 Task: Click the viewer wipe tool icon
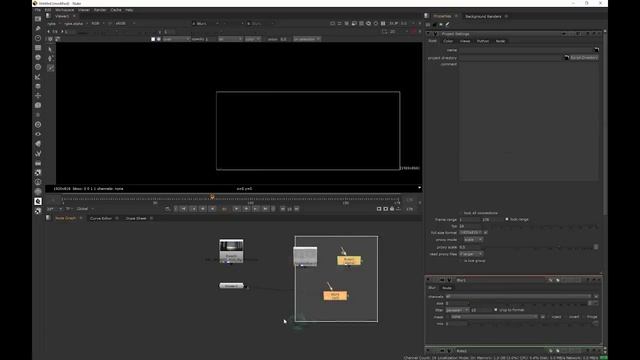click(x=51, y=68)
